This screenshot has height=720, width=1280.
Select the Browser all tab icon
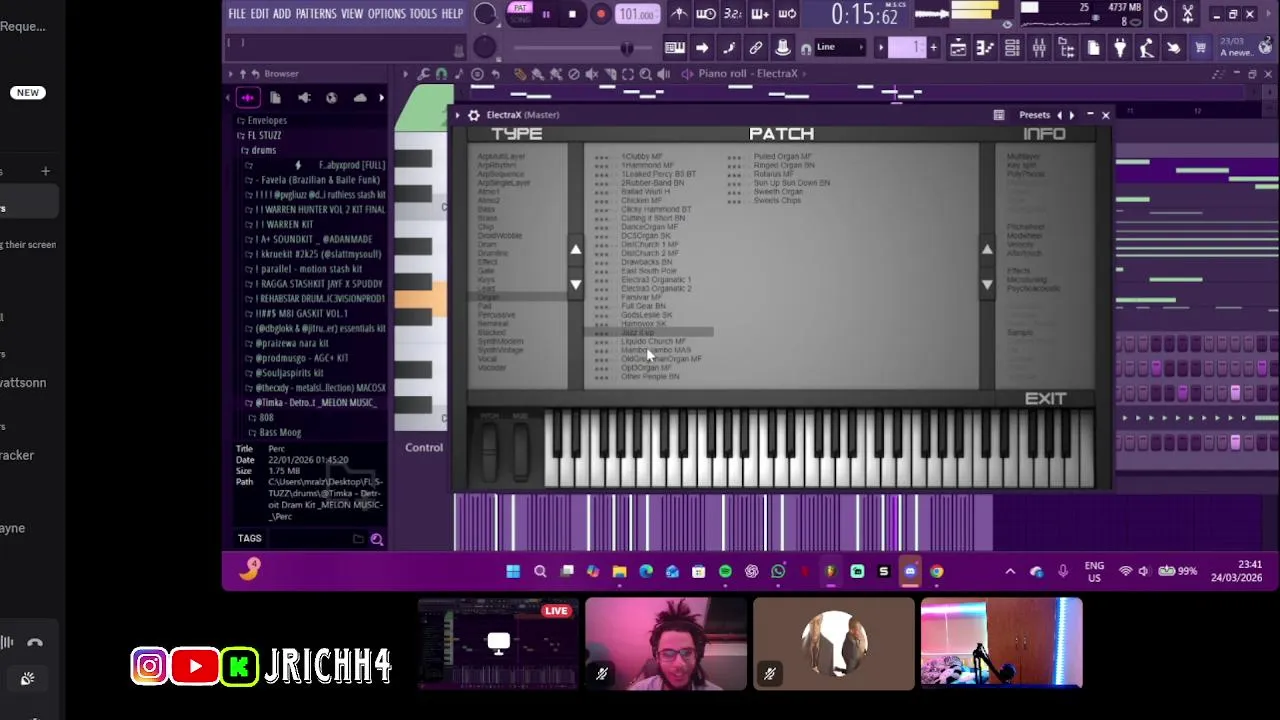pos(247,97)
